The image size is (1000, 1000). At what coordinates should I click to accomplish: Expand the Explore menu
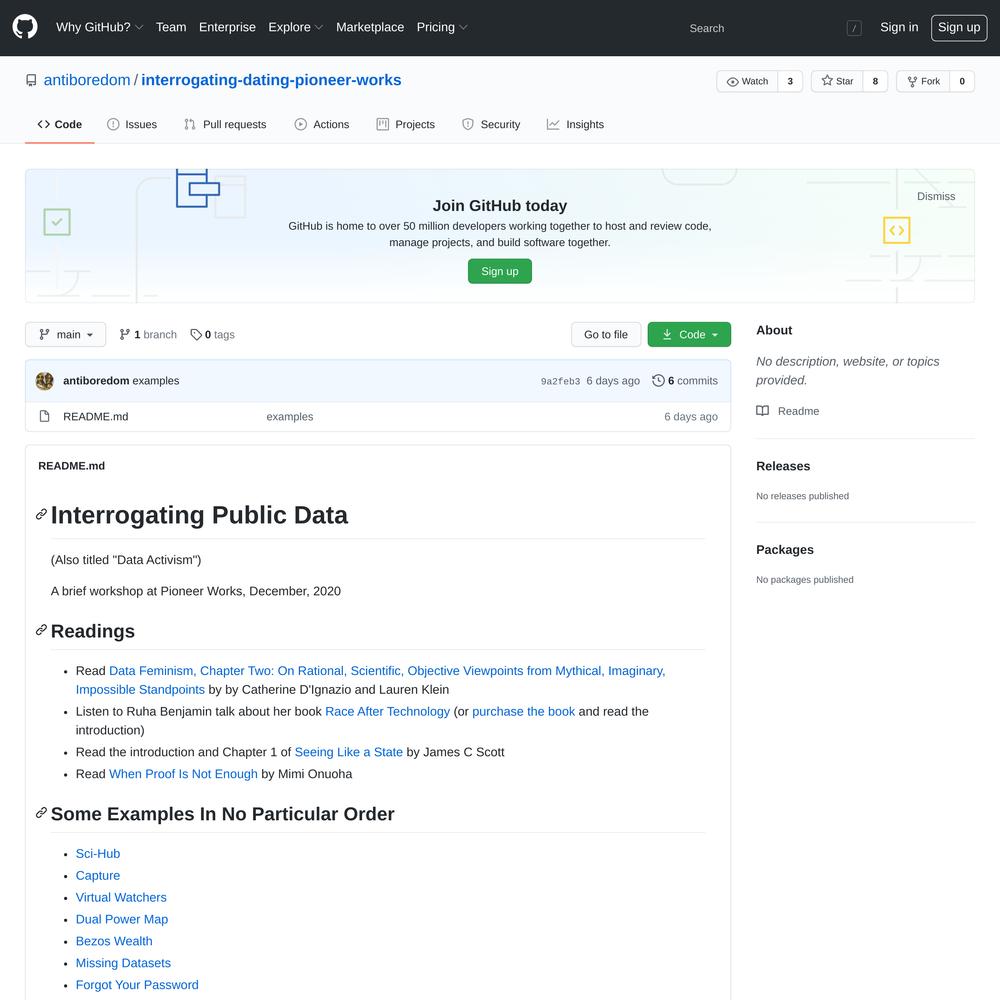tap(296, 27)
